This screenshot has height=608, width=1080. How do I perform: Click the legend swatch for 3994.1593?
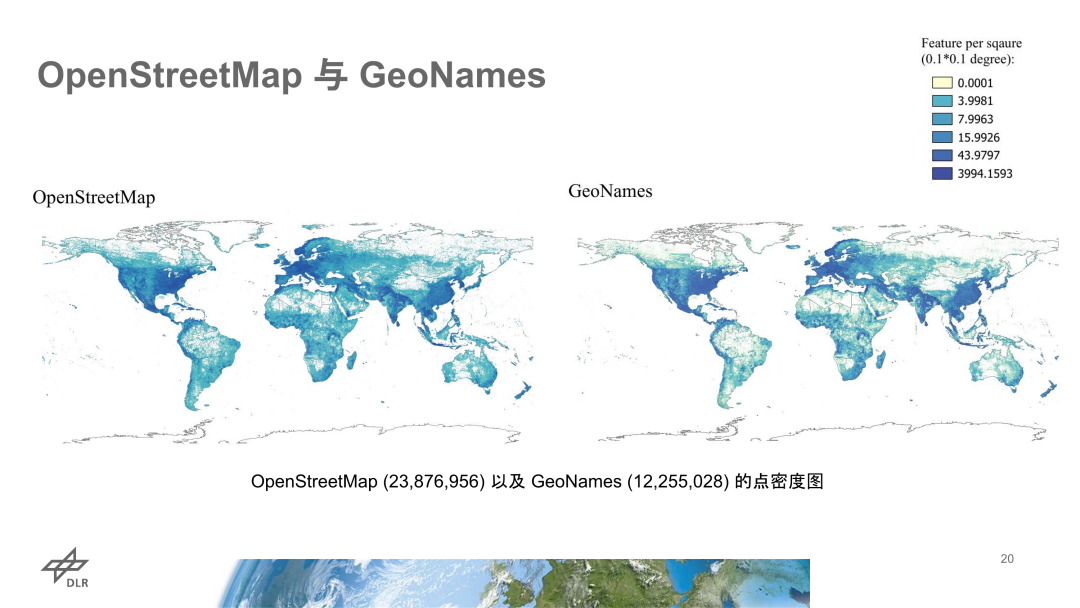pos(942,174)
